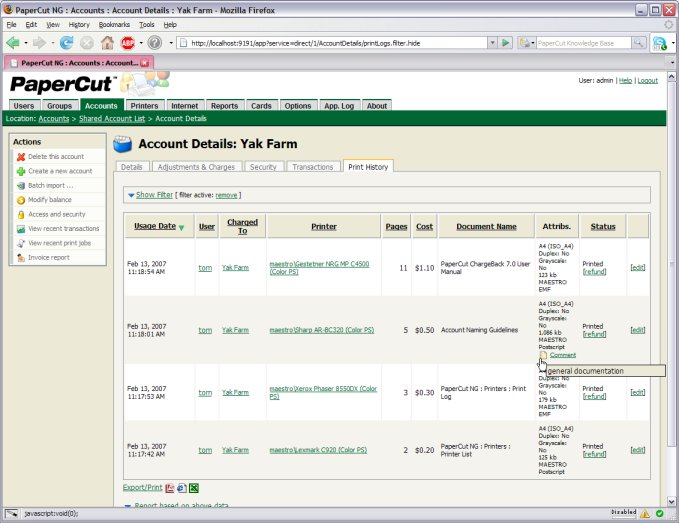
Task: Select the Adjustments & Charges tab
Action: (x=196, y=167)
